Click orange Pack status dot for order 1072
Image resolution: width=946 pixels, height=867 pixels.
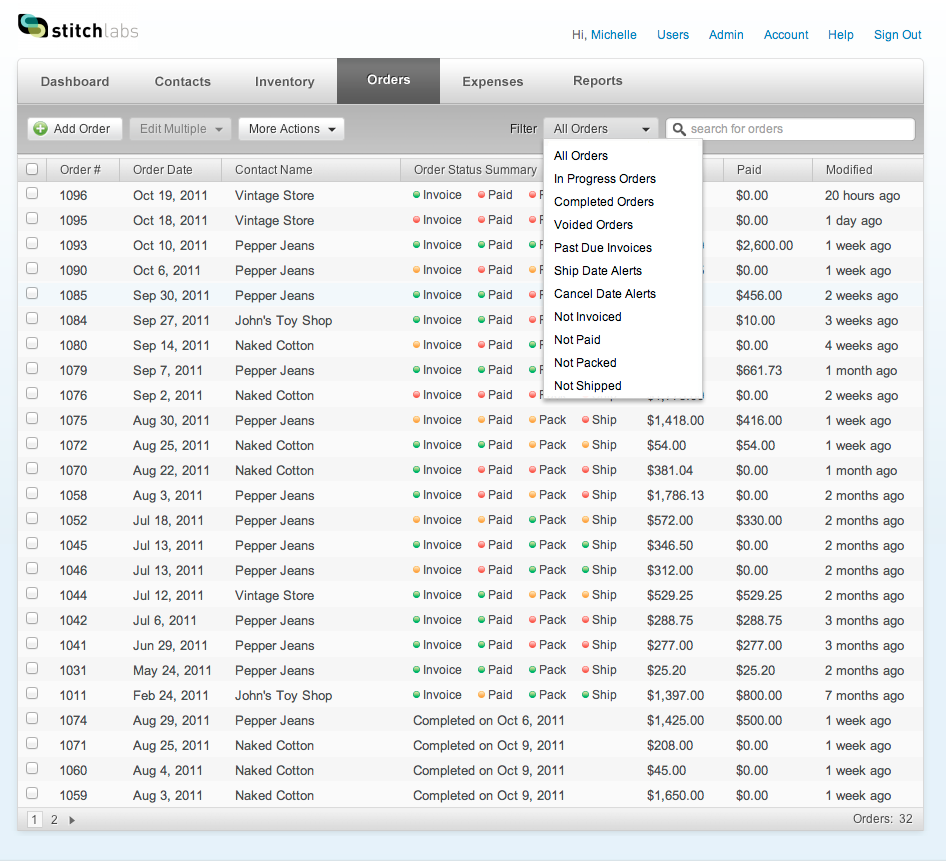[x=532, y=445]
